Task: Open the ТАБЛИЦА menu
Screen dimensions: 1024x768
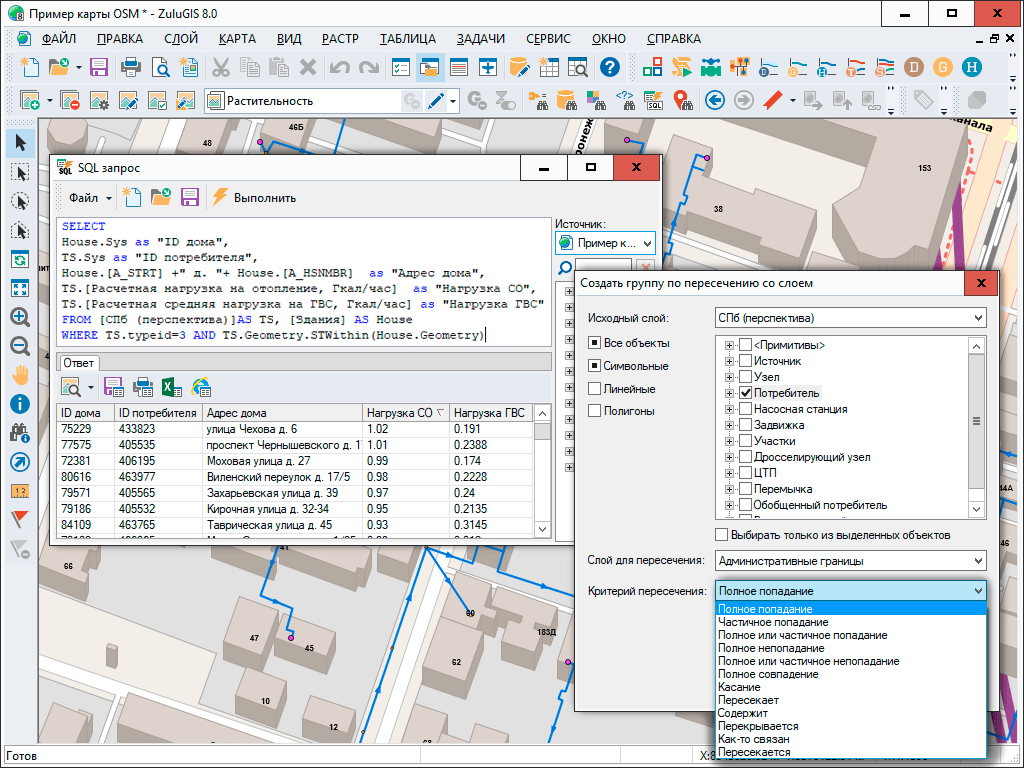Action: 407,39
